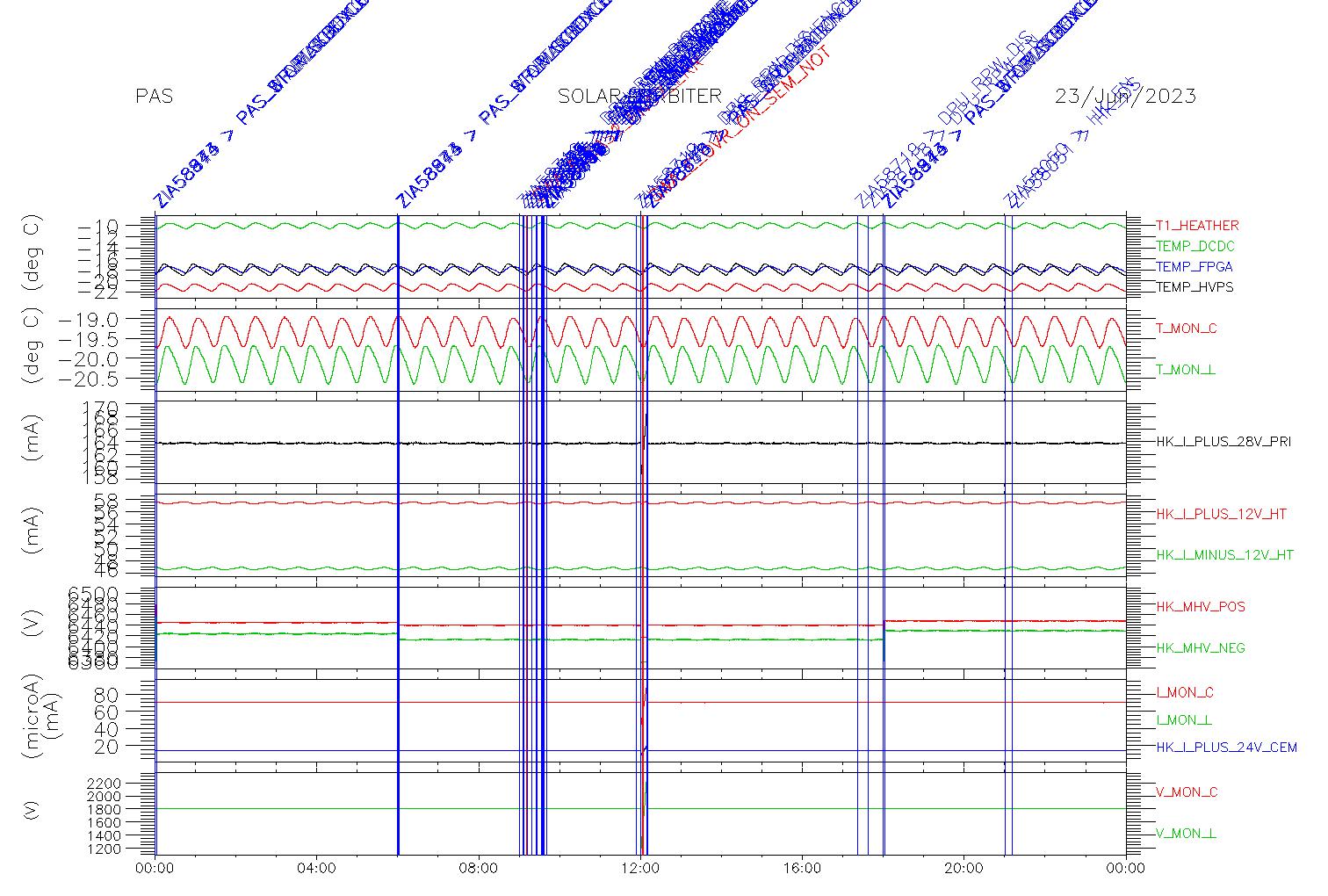The width and height of the screenshot is (1328, 896).
Task: Select the HK_MHV_NEG legend label
Action: point(1201,648)
